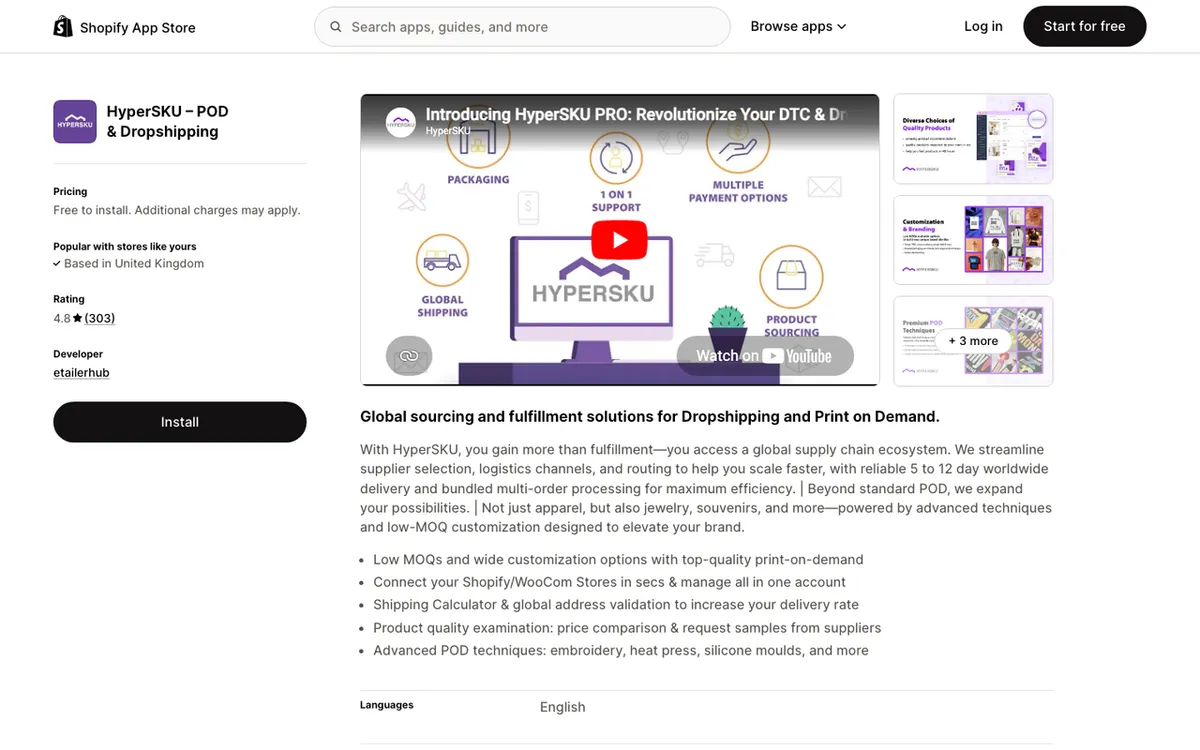Click the 'HyperSKU – POD & Dropshipping' title
The height and width of the screenshot is (750, 1200).
[168, 121]
